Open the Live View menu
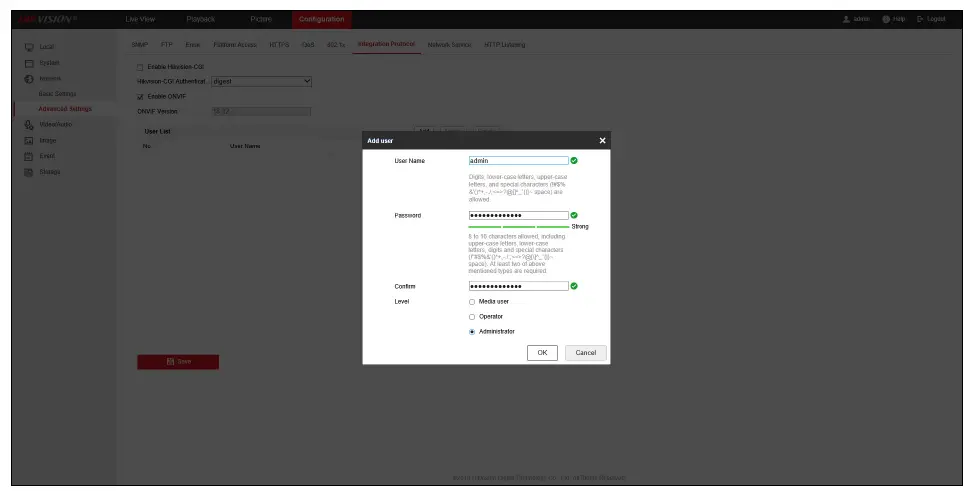 coord(140,19)
